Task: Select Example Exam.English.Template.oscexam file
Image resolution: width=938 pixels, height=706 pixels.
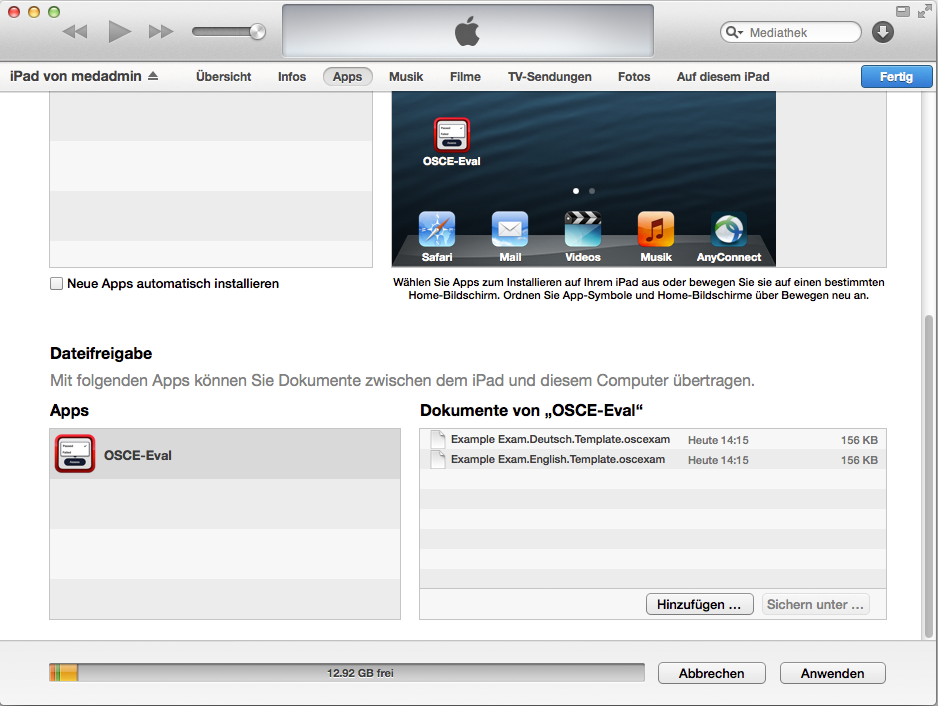Action: tap(653, 459)
